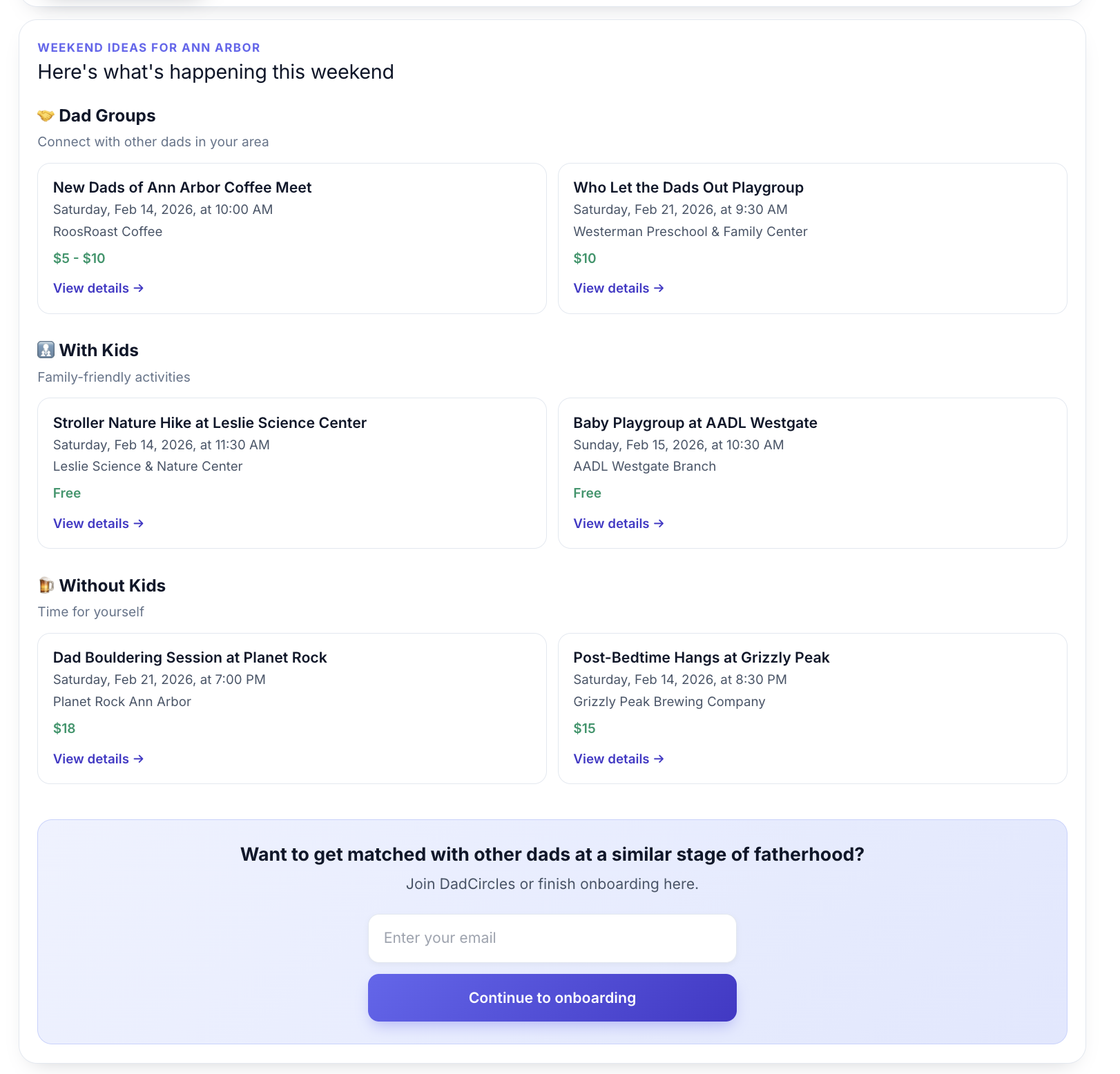Click the Stroller Nature Hike at Leslie Science Center title

(210, 422)
